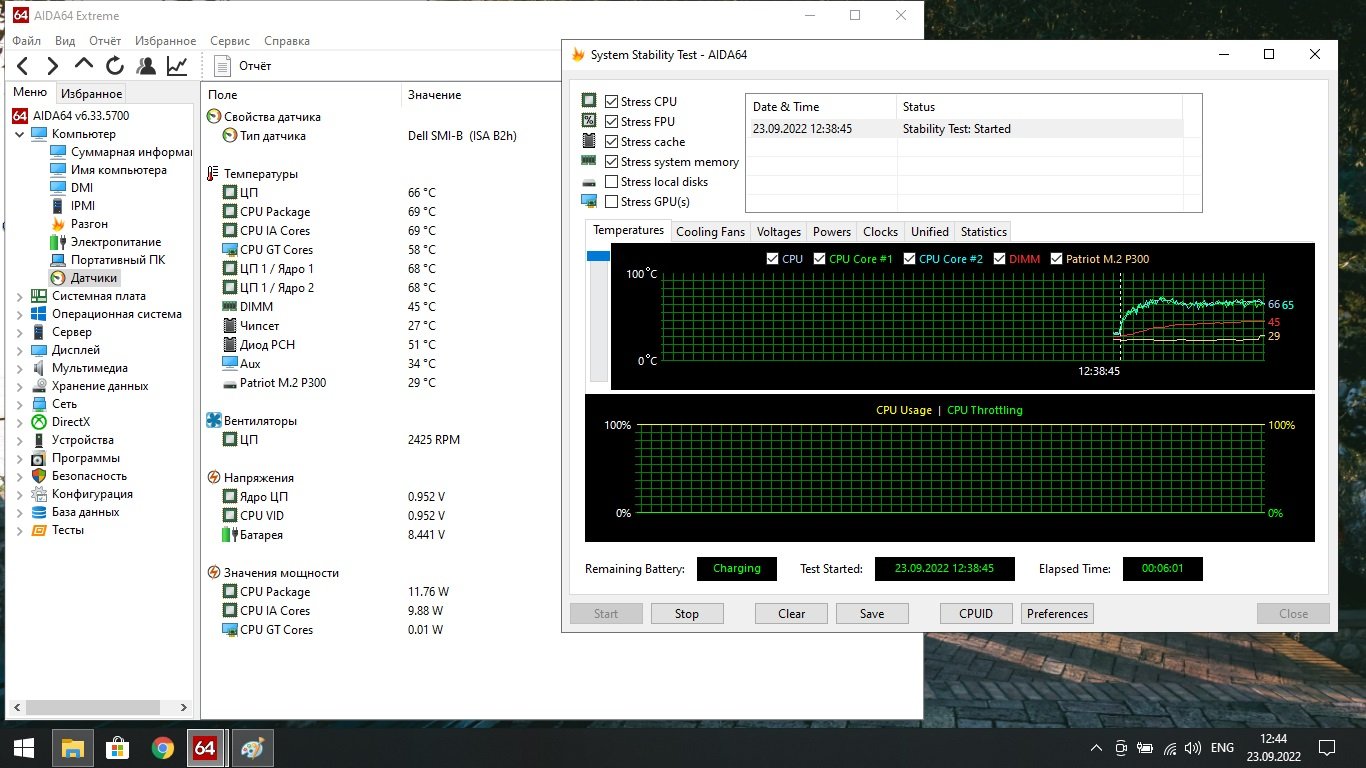Expand the Системная плата node

pyautogui.click(x=19, y=296)
